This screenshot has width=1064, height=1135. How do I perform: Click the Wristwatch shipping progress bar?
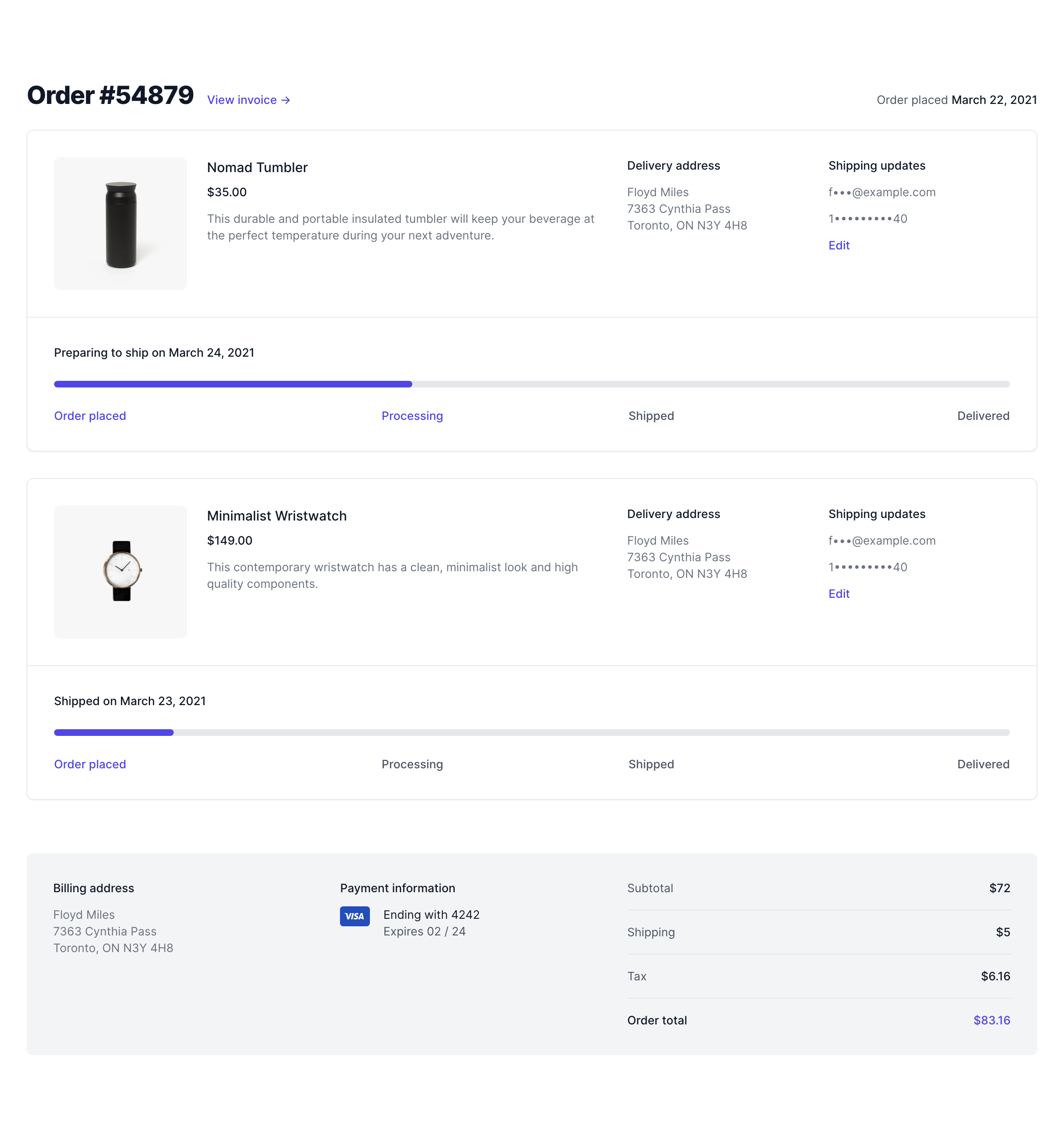532,733
